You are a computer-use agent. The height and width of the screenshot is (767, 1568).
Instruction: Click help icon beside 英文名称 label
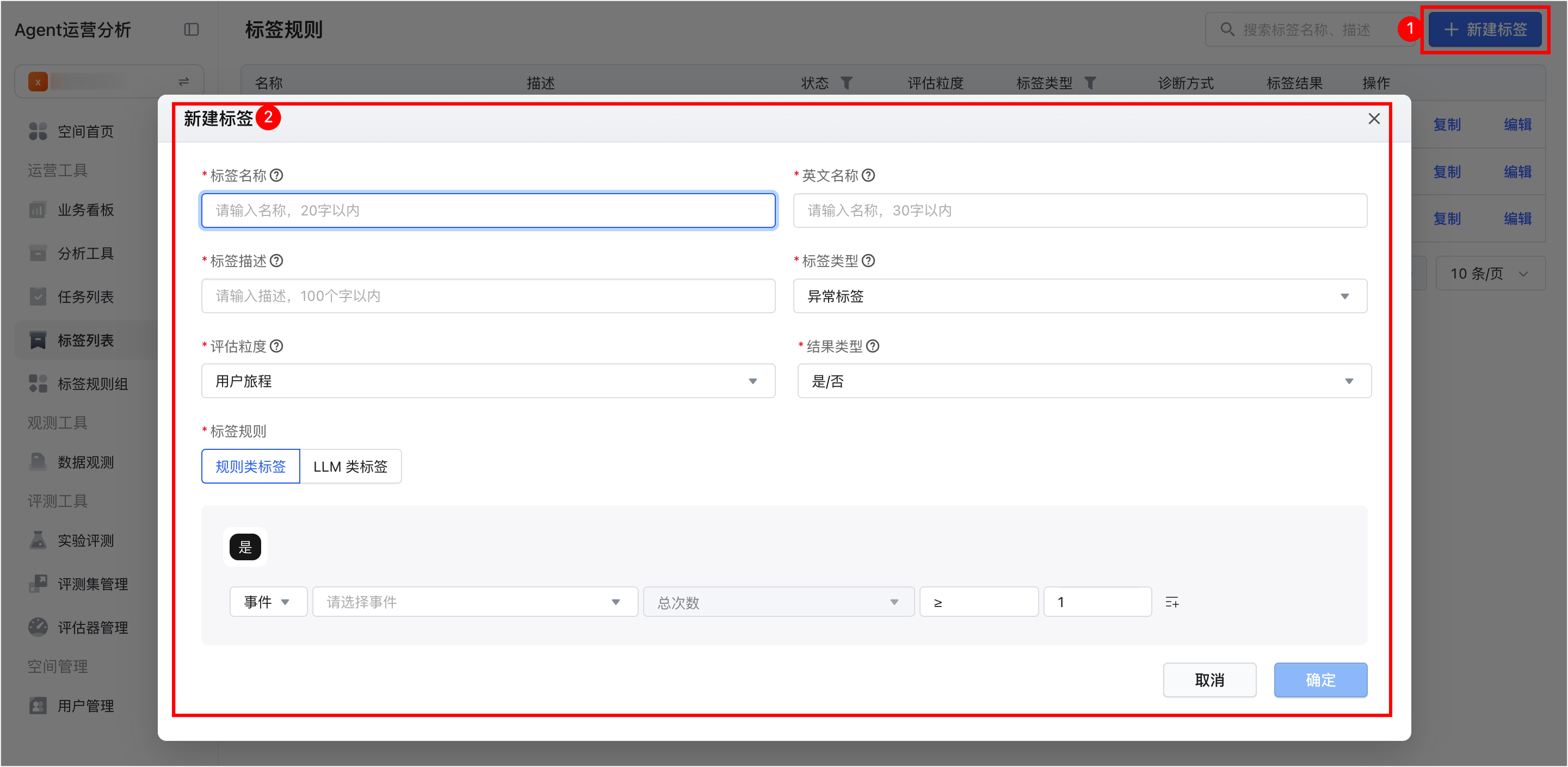(869, 175)
